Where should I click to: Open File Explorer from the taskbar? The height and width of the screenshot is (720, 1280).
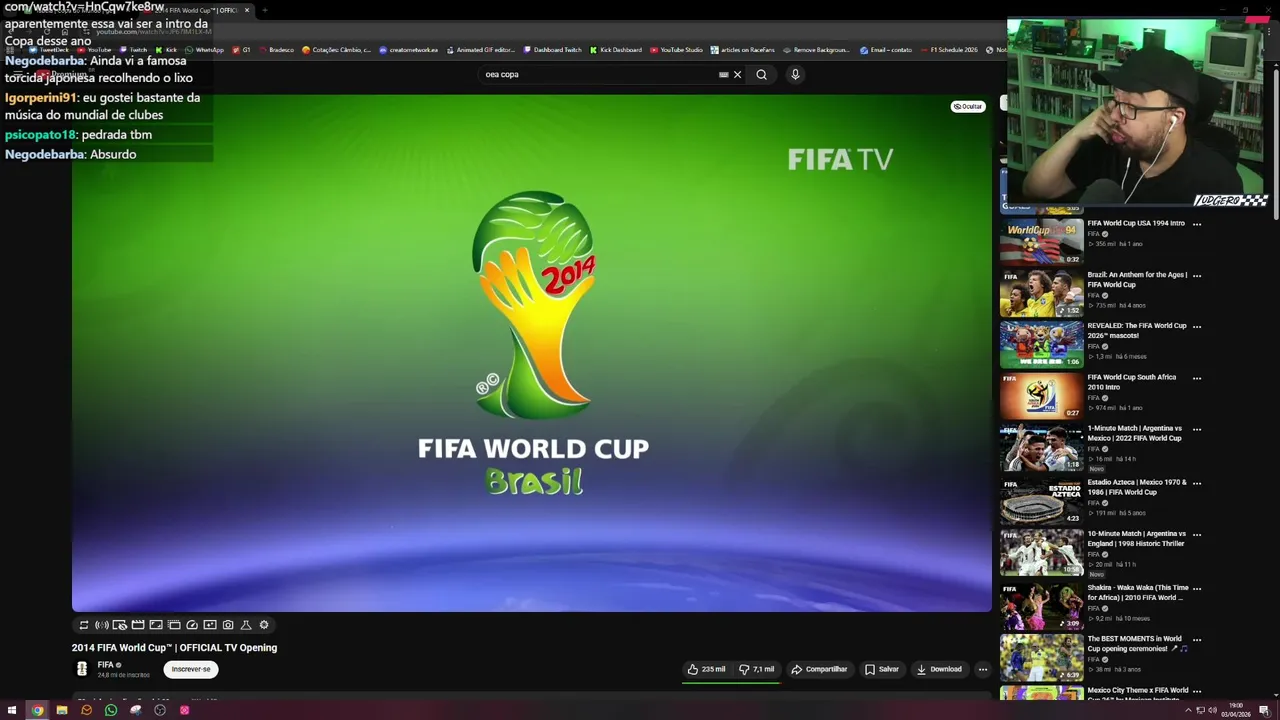pos(62,710)
